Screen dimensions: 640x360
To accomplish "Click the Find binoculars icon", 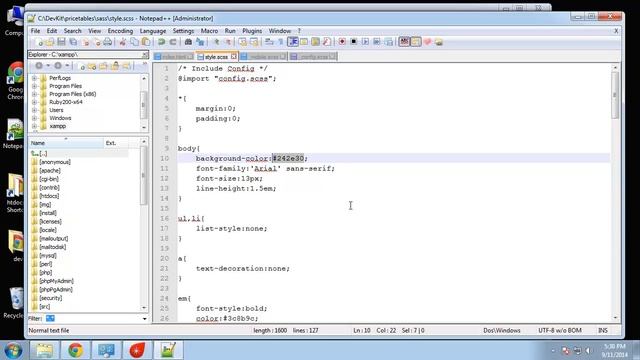I will (188, 42).
